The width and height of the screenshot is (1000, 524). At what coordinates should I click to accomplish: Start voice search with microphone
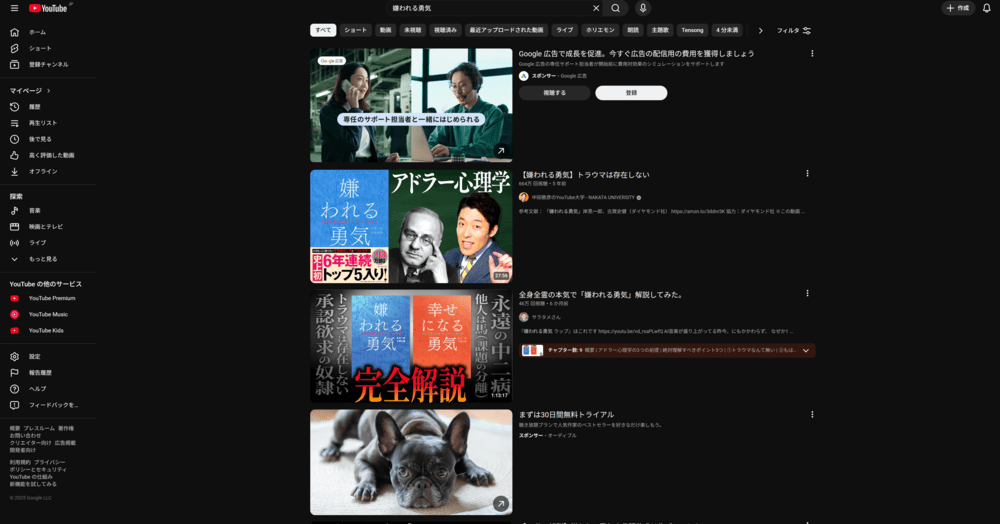coord(643,8)
